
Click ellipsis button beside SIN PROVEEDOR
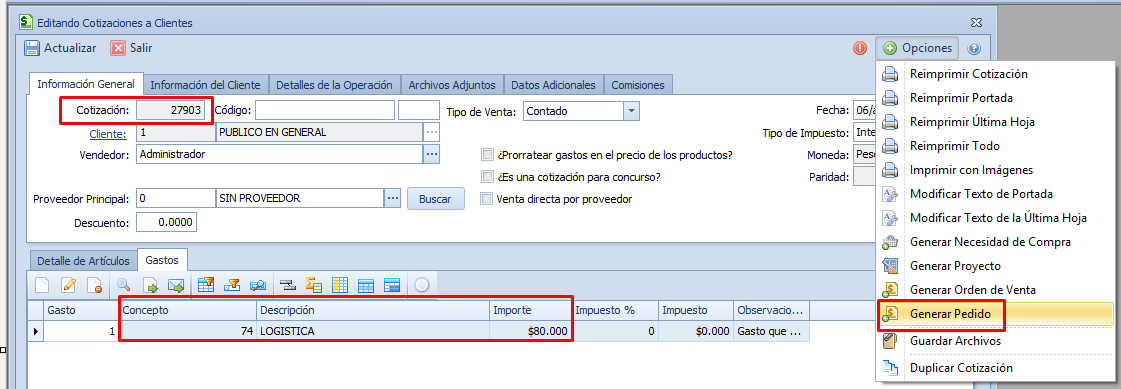click(x=392, y=198)
